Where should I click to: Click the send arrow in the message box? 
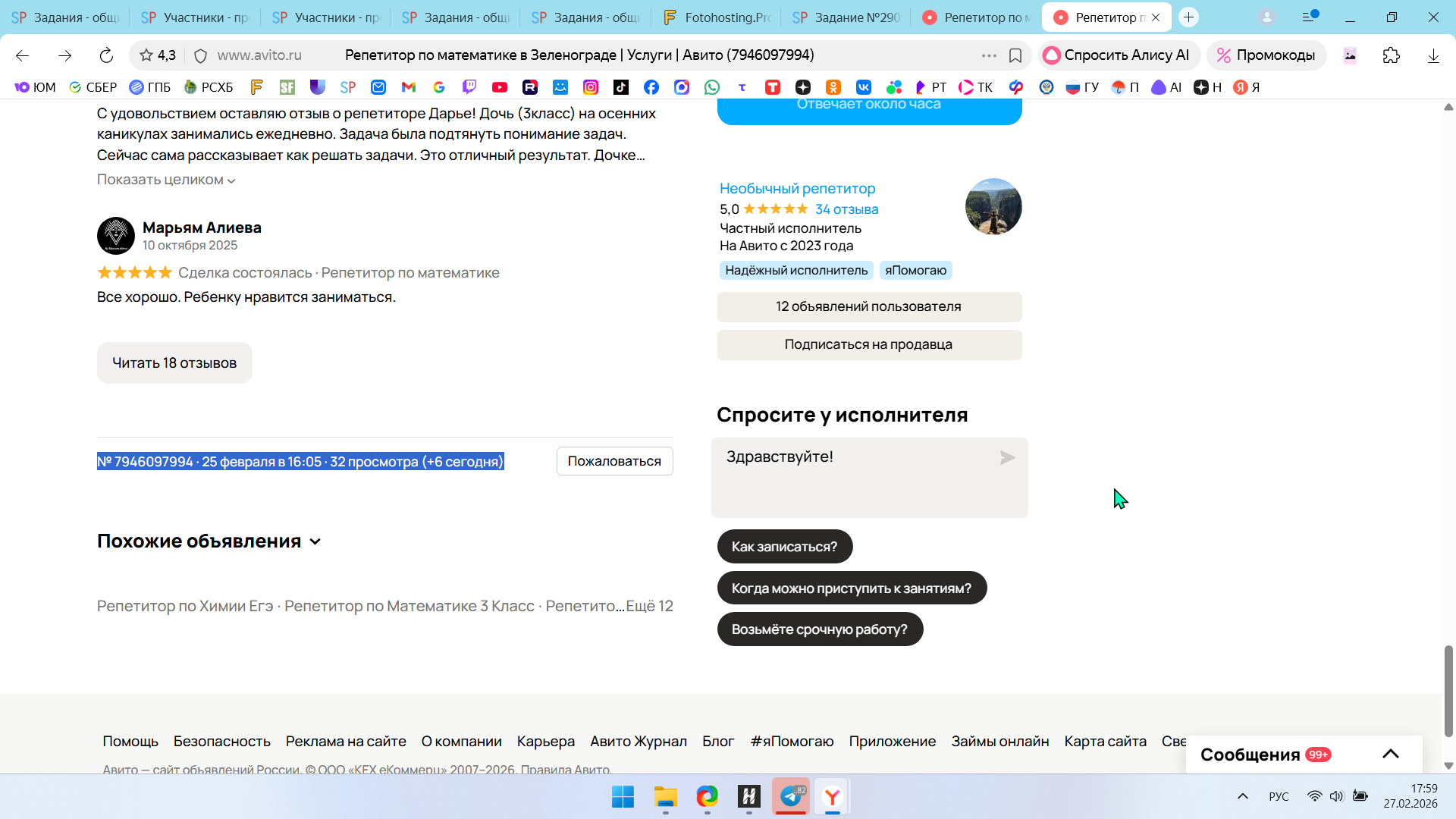pos(1007,458)
